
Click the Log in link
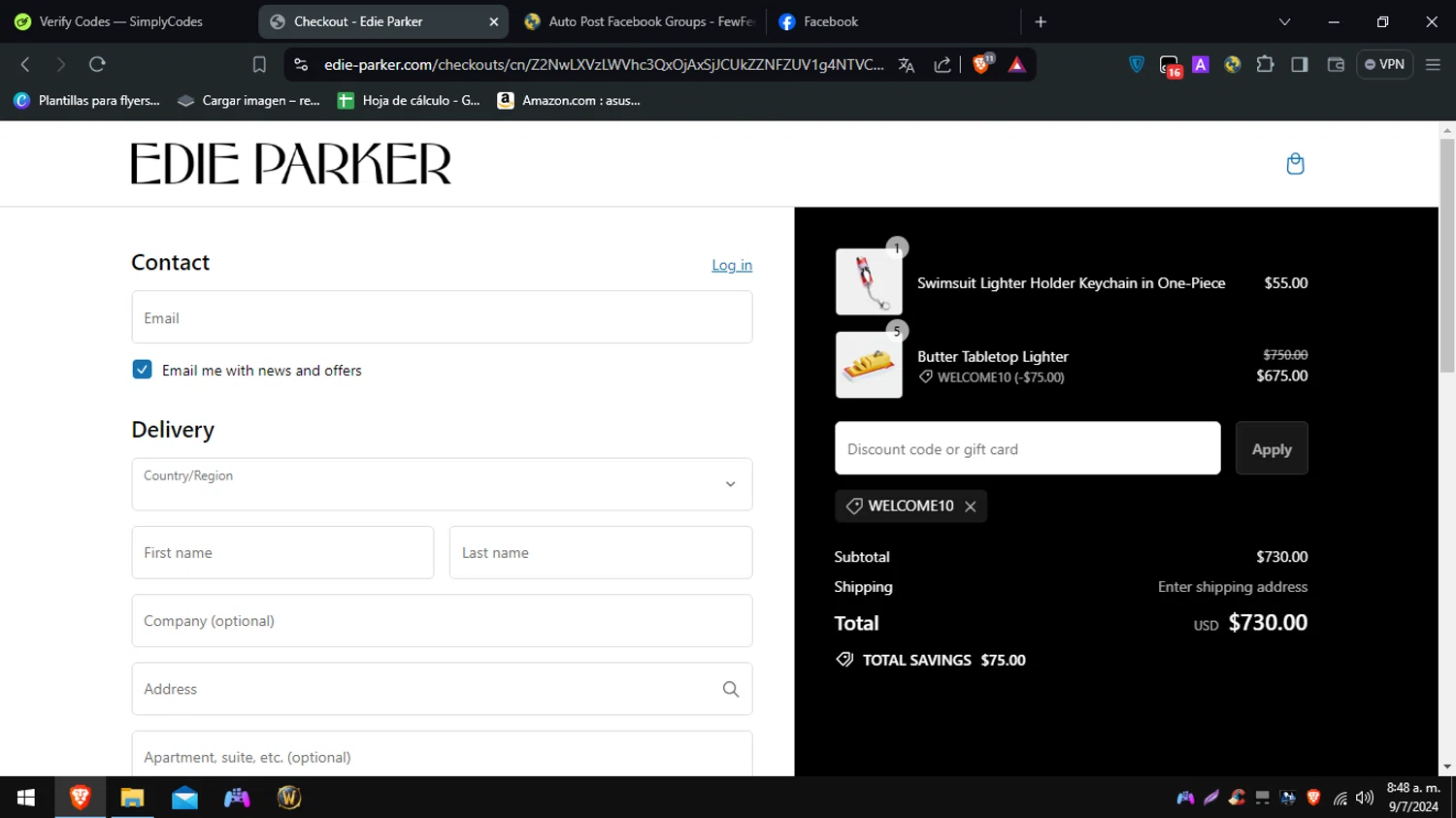point(732,265)
